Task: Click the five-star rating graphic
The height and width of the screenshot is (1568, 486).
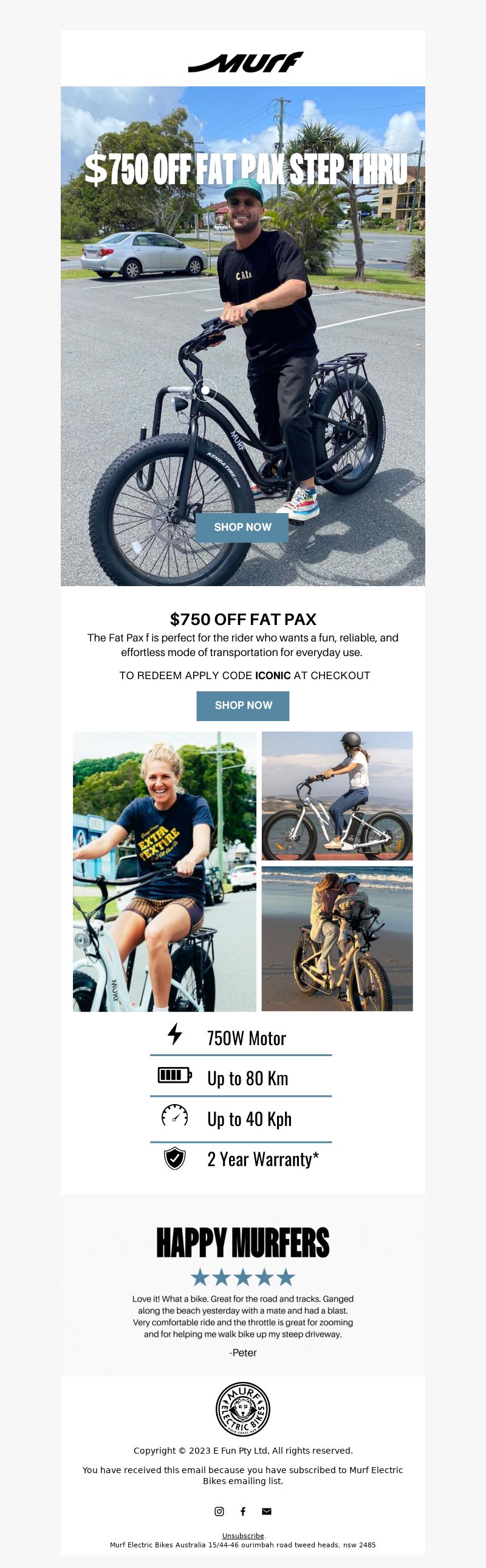Action: (242, 1276)
